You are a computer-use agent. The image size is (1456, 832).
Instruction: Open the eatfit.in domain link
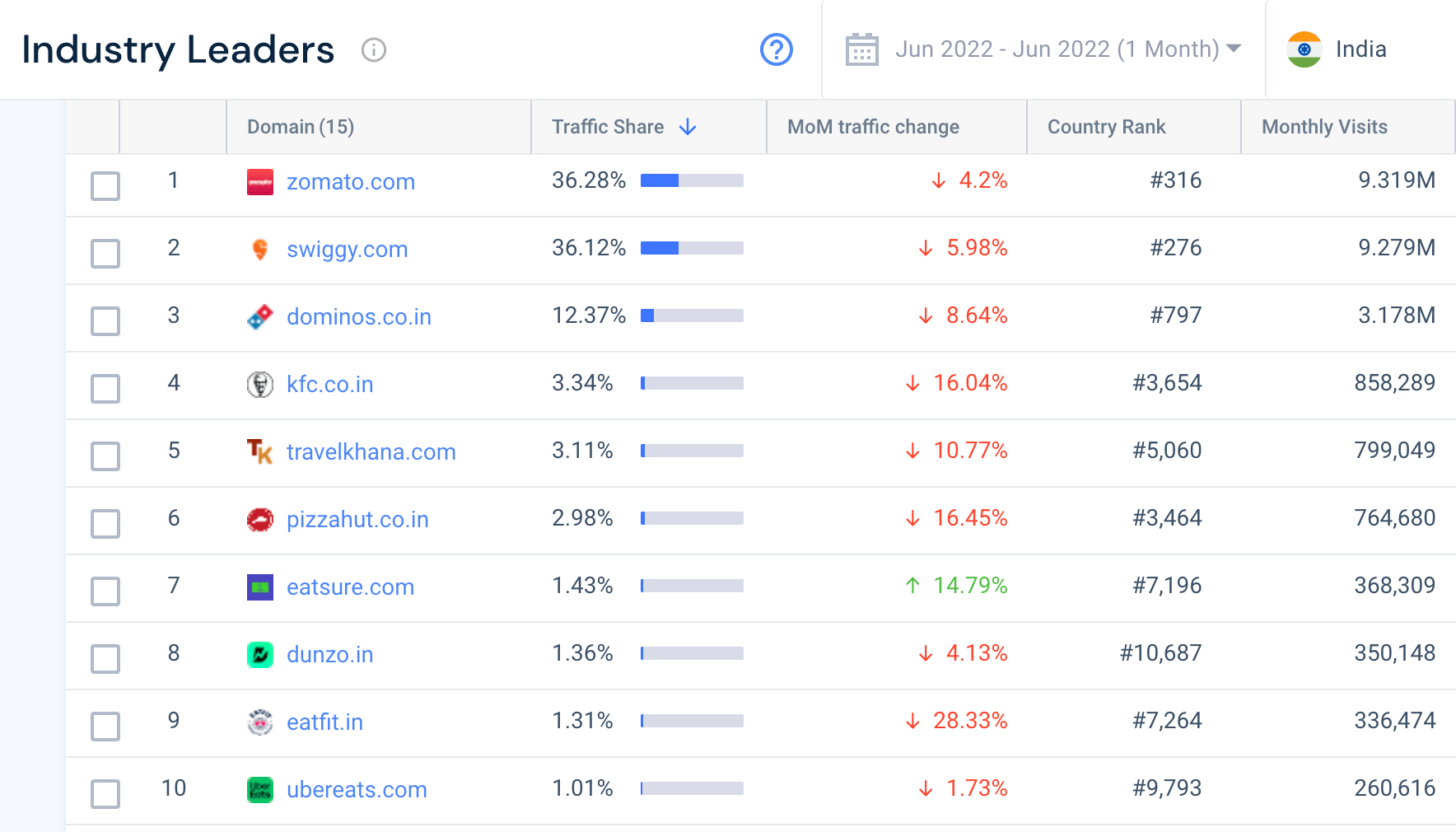(x=324, y=722)
